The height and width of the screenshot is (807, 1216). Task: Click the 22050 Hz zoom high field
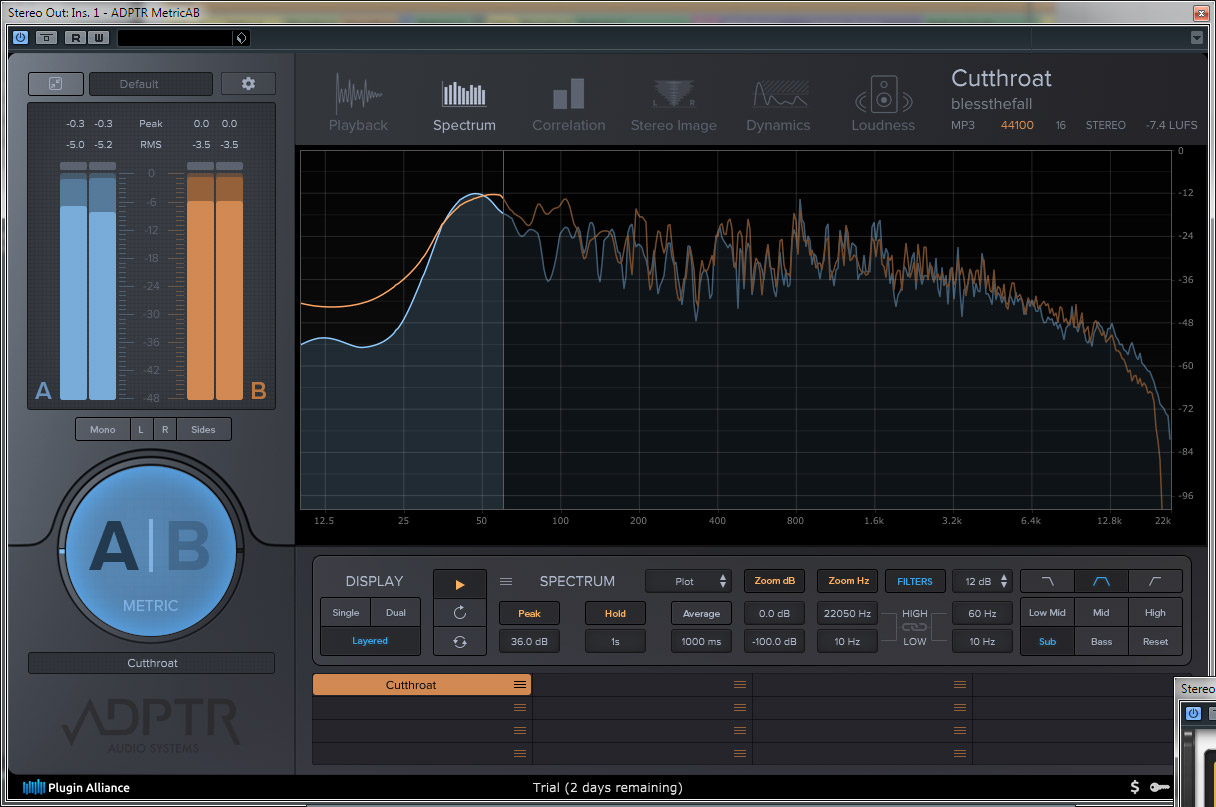(x=848, y=613)
